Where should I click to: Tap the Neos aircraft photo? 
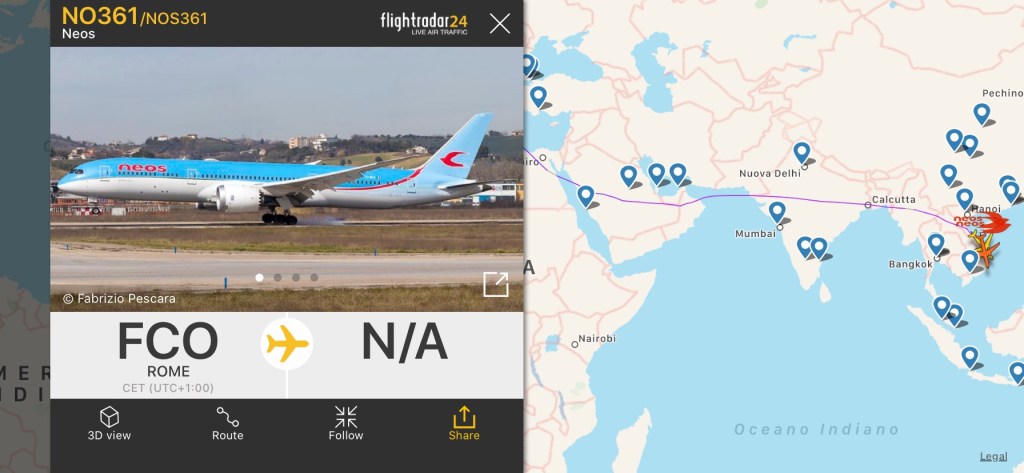287,178
